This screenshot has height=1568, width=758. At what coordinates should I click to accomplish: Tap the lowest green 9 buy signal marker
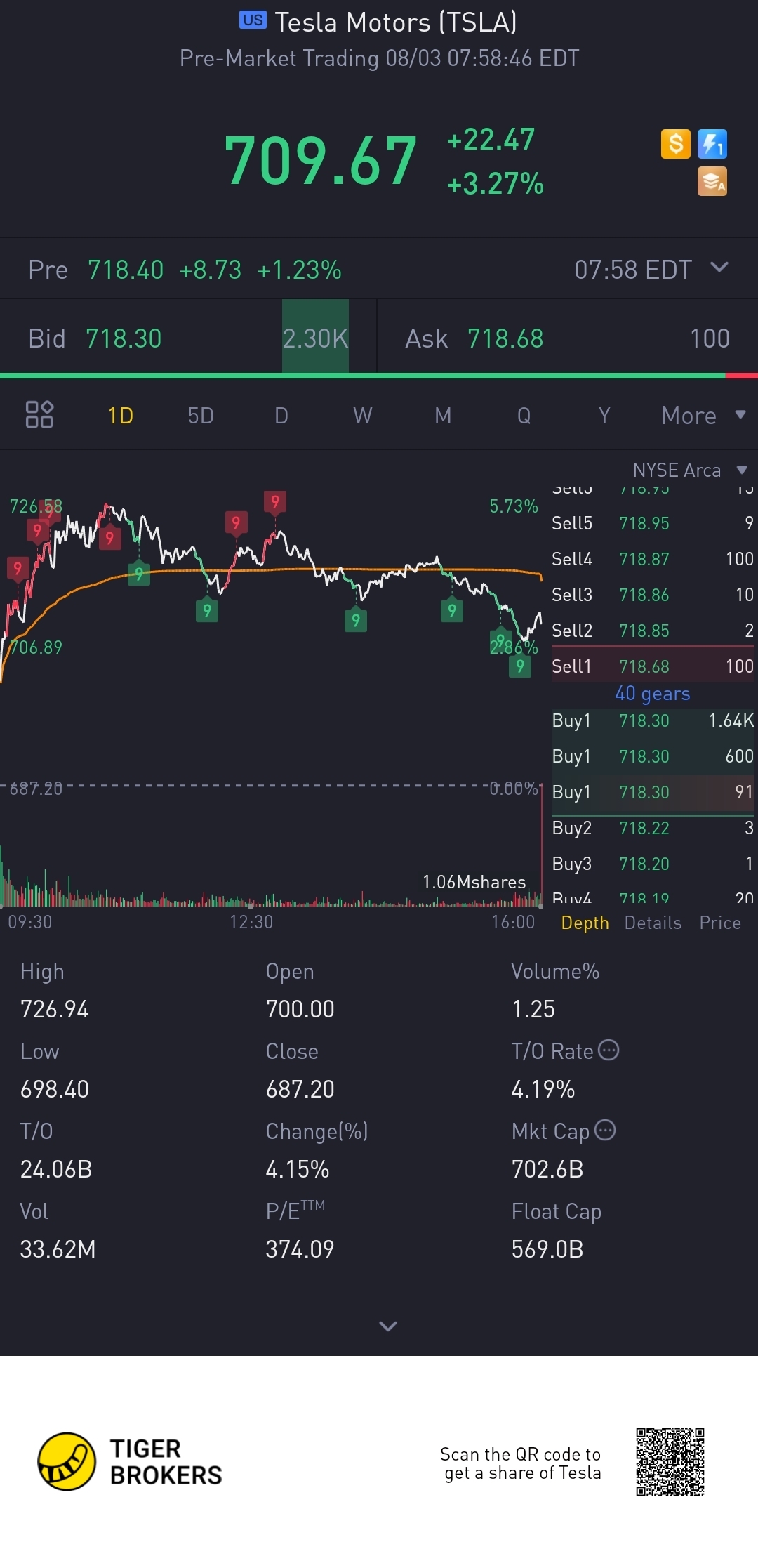pyautogui.click(x=519, y=666)
